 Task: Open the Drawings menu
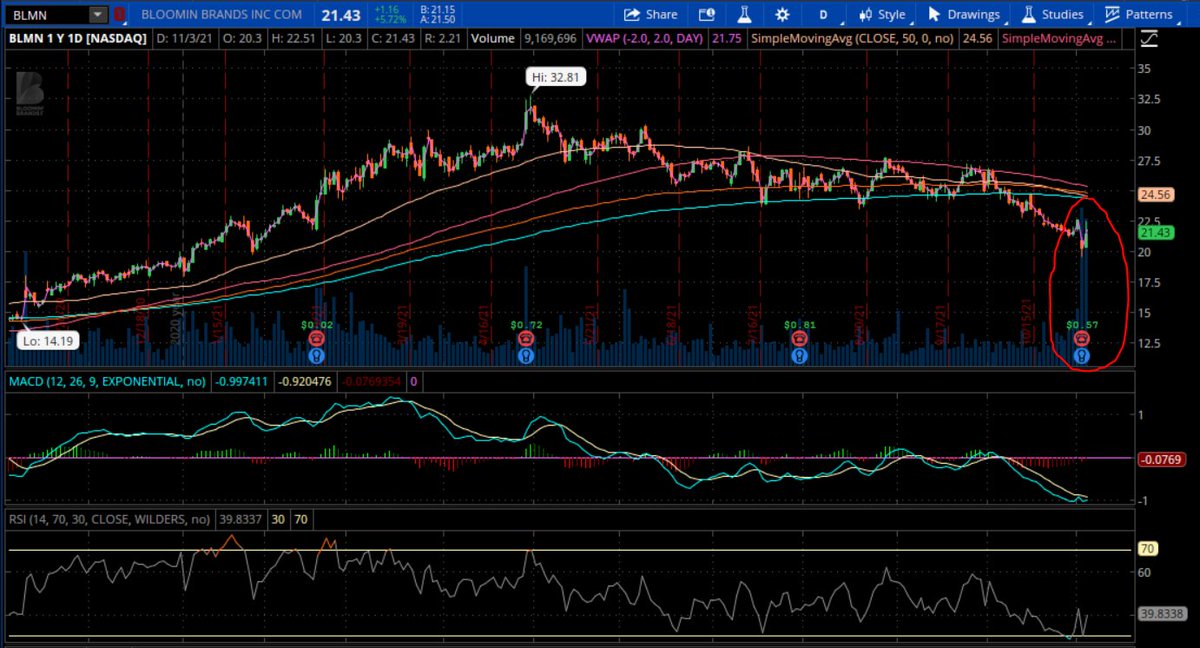[963, 14]
